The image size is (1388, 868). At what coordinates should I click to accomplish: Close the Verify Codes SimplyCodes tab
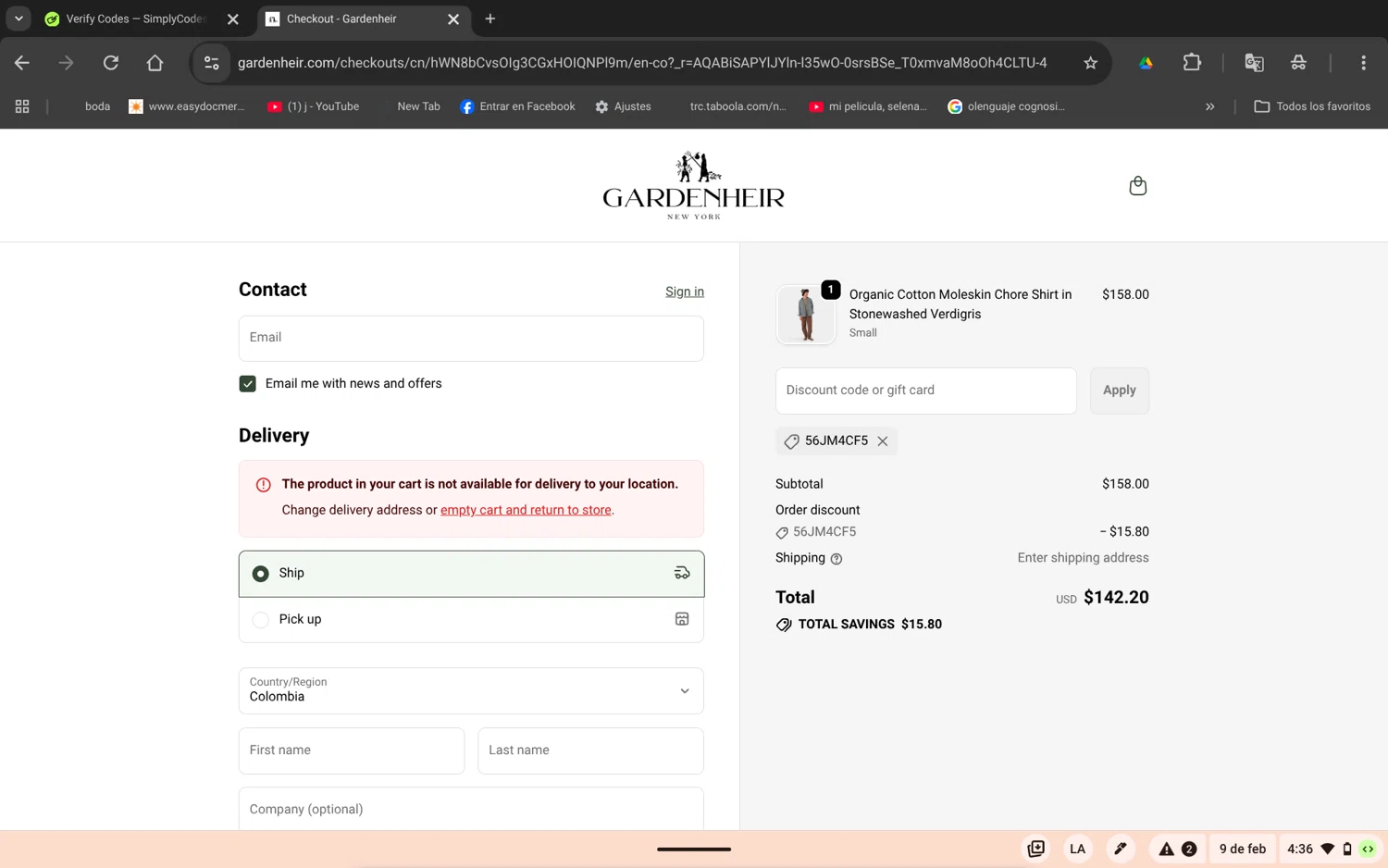(233, 19)
